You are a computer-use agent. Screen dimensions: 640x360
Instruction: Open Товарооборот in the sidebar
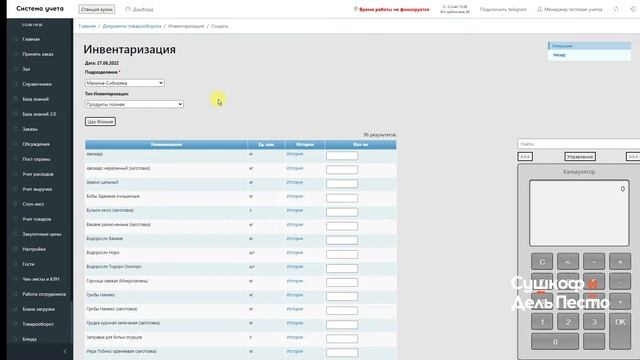38,324
